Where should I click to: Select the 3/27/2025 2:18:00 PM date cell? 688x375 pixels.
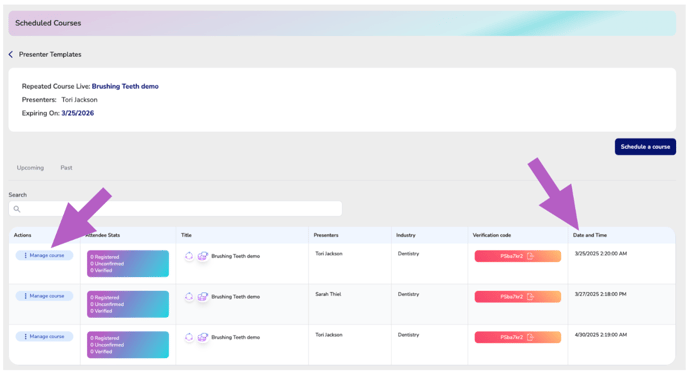click(600, 294)
